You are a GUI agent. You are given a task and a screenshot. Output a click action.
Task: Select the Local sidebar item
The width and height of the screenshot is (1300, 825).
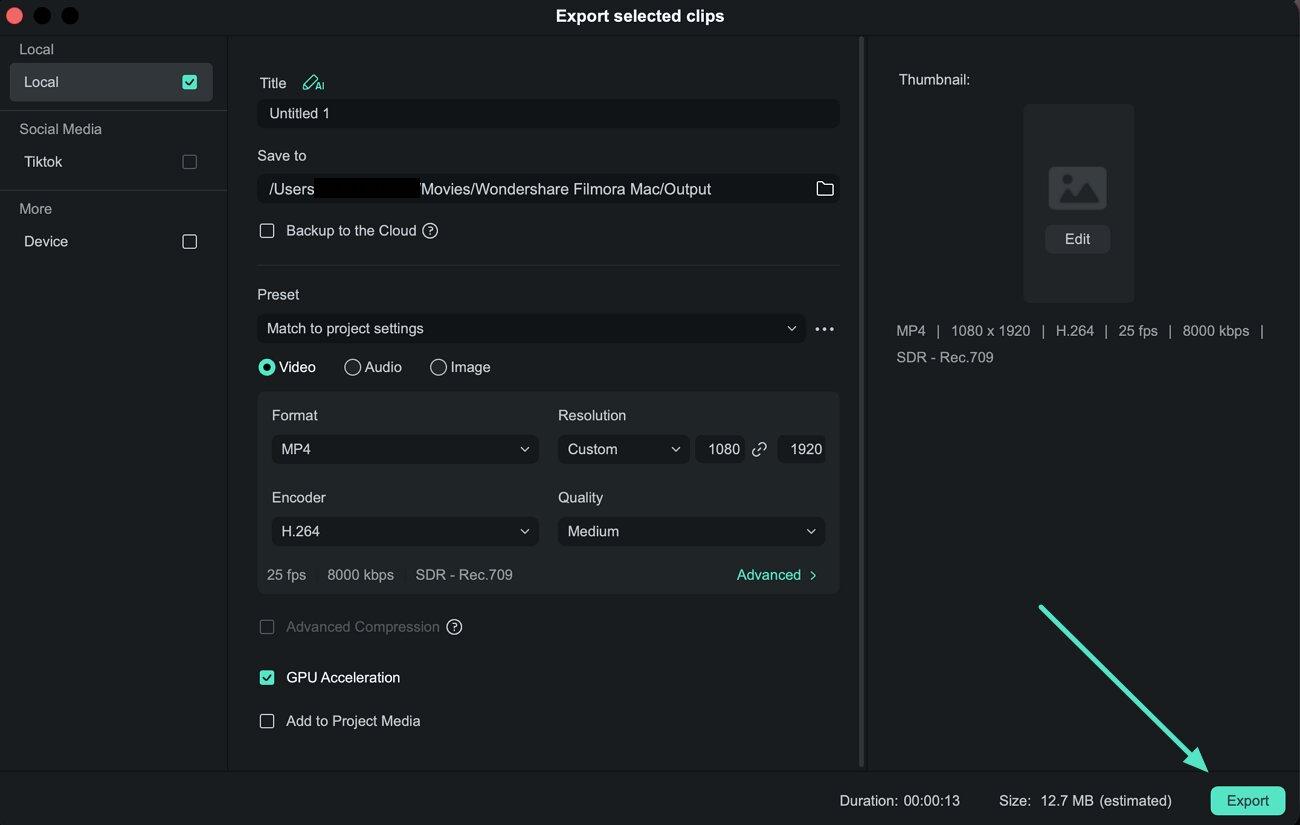(x=111, y=82)
